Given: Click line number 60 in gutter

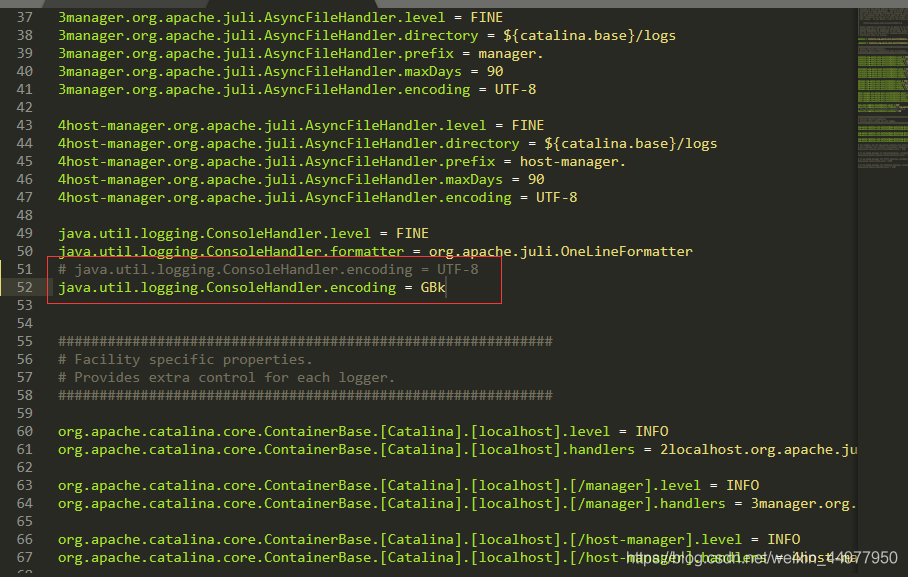Looking at the screenshot, I should pyautogui.click(x=24, y=432).
